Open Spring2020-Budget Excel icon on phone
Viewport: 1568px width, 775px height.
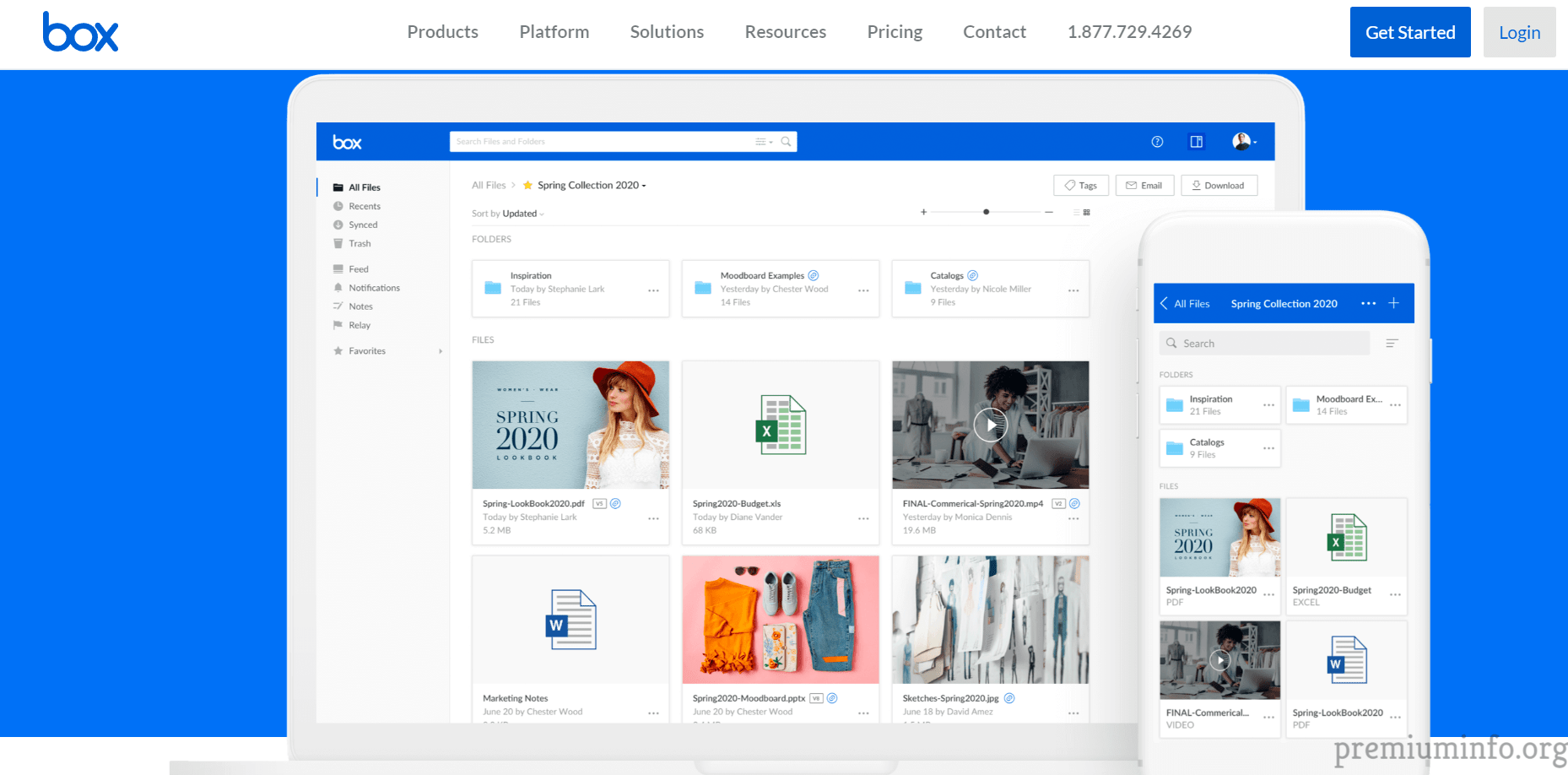point(1346,538)
